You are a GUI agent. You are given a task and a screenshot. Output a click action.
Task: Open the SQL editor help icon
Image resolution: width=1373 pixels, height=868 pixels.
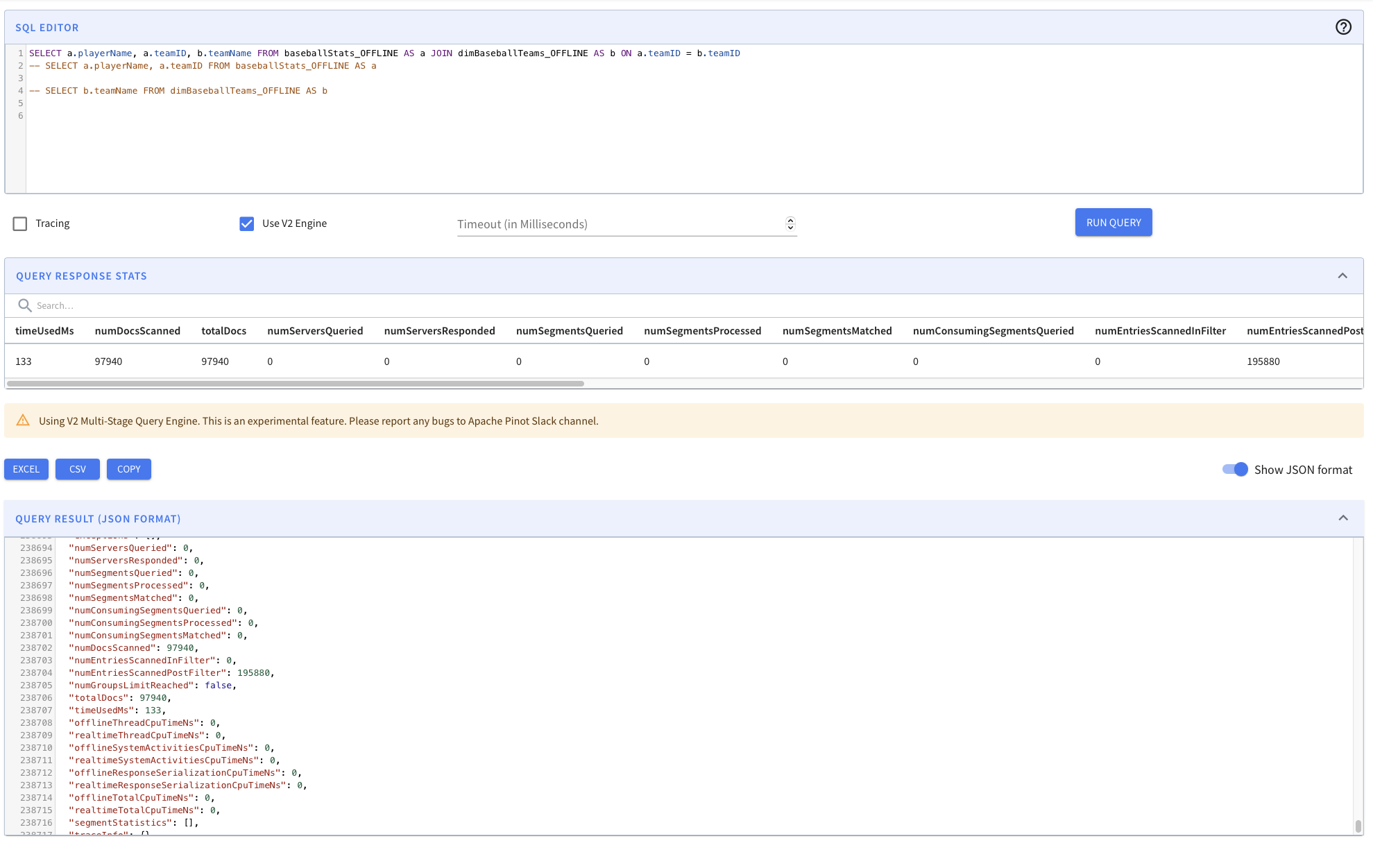click(1343, 27)
